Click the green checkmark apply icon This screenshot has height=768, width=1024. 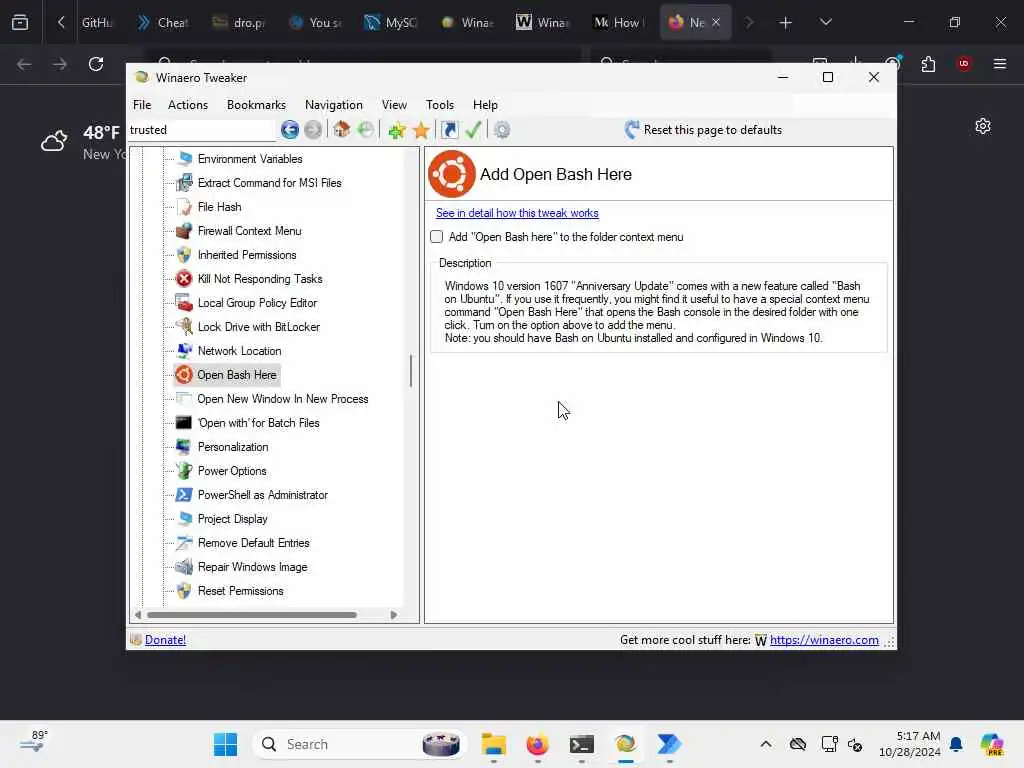pyautogui.click(x=473, y=129)
